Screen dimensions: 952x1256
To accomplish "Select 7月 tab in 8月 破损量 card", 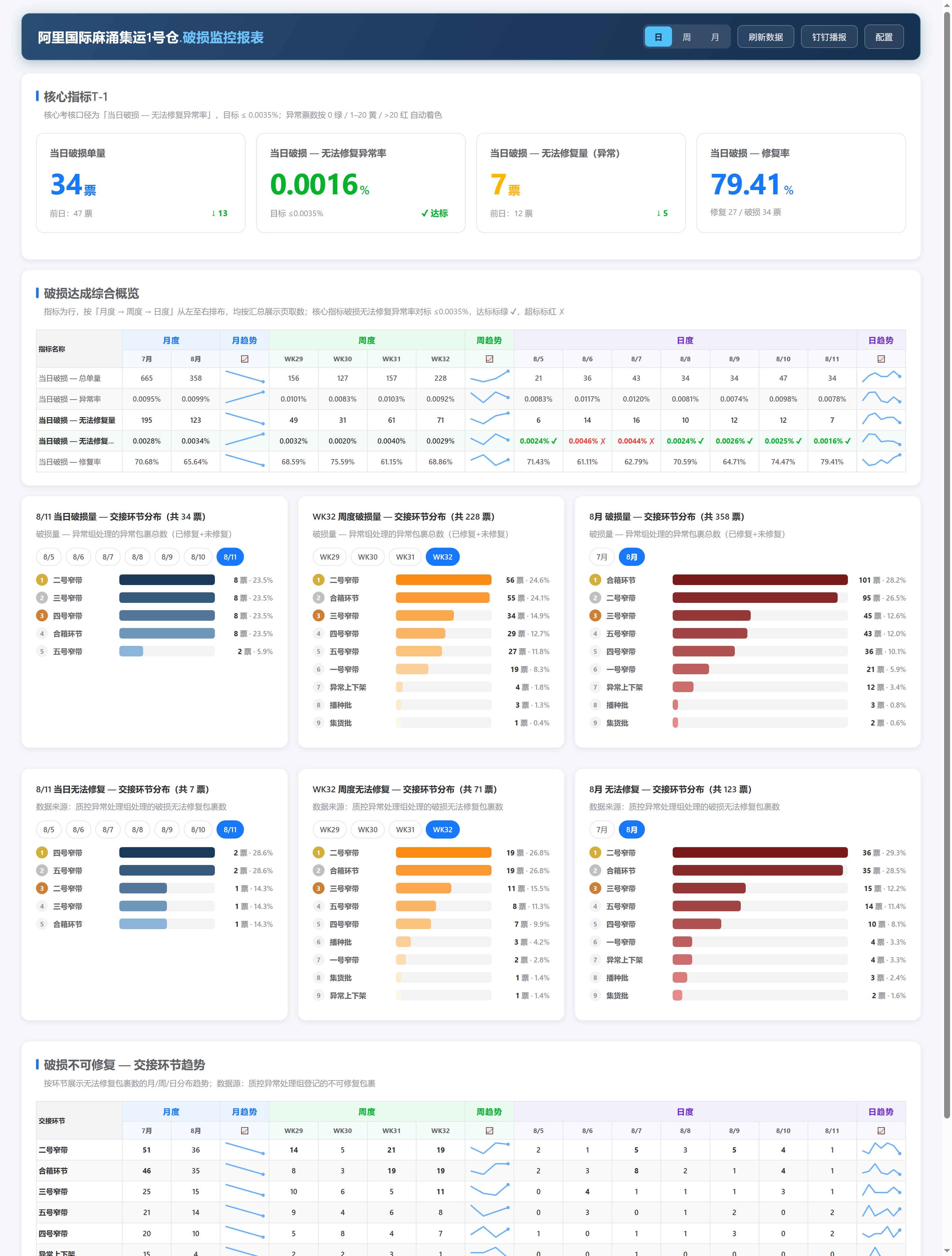I will [x=602, y=557].
